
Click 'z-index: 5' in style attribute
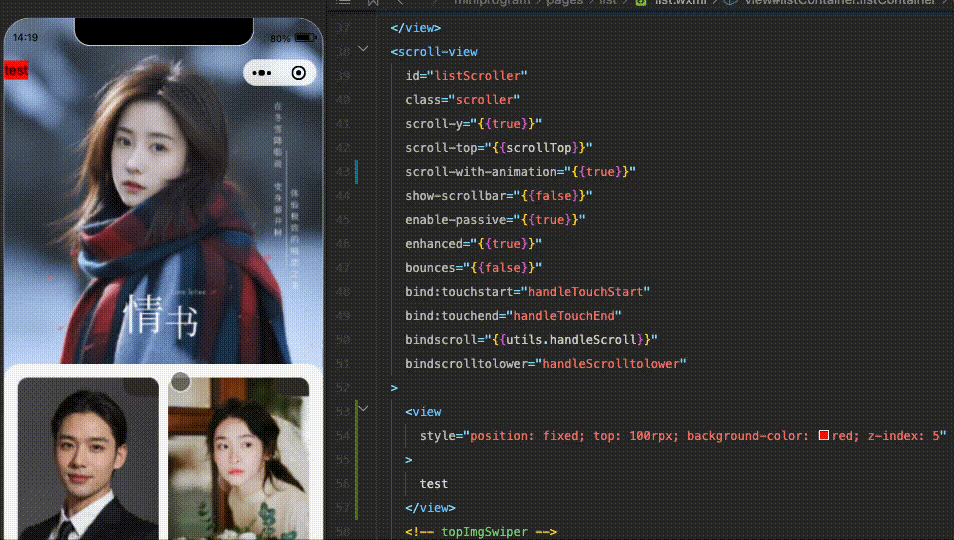[x=904, y=435]
